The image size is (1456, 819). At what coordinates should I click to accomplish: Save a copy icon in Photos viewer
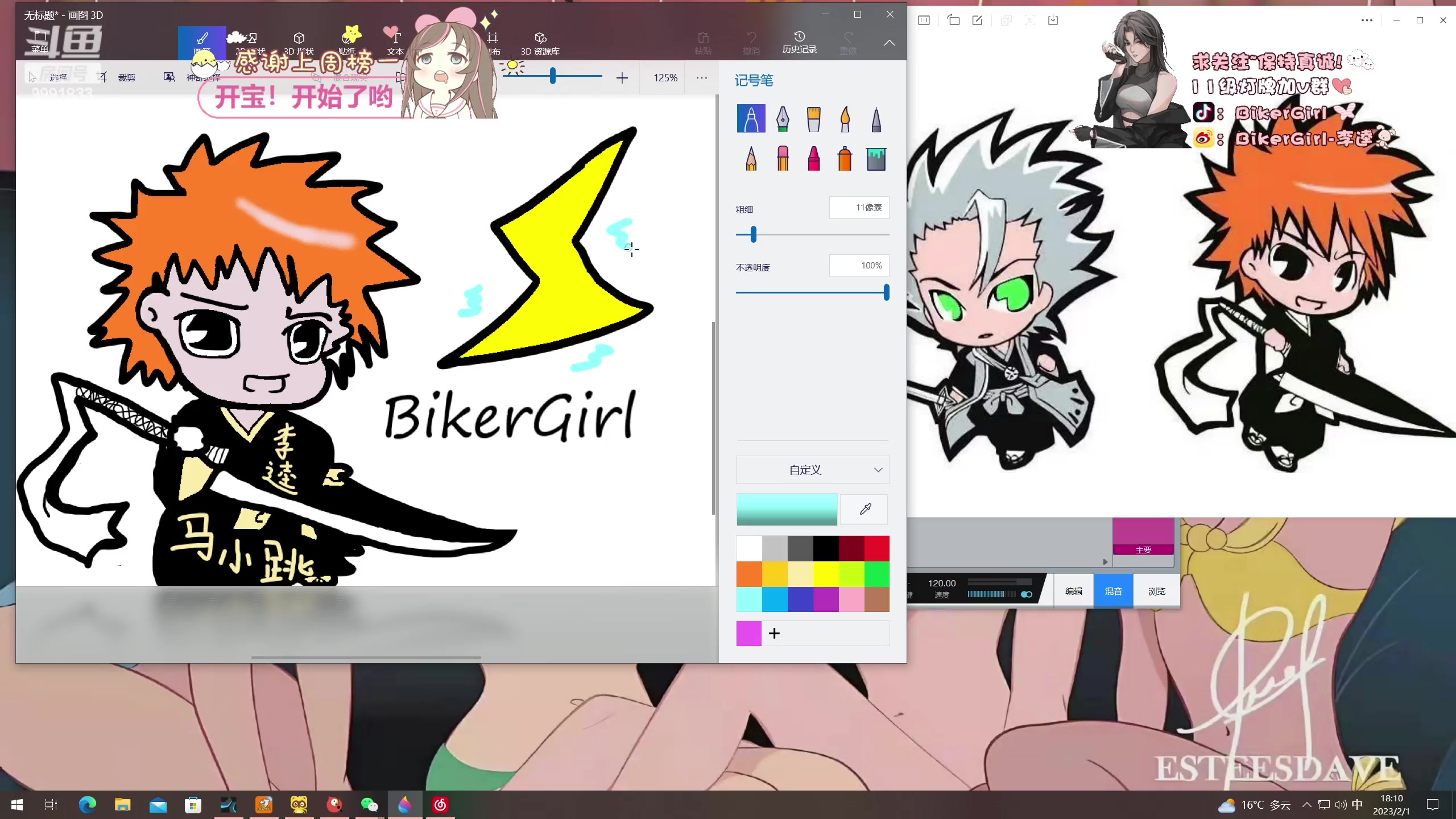click(1053, 20)
